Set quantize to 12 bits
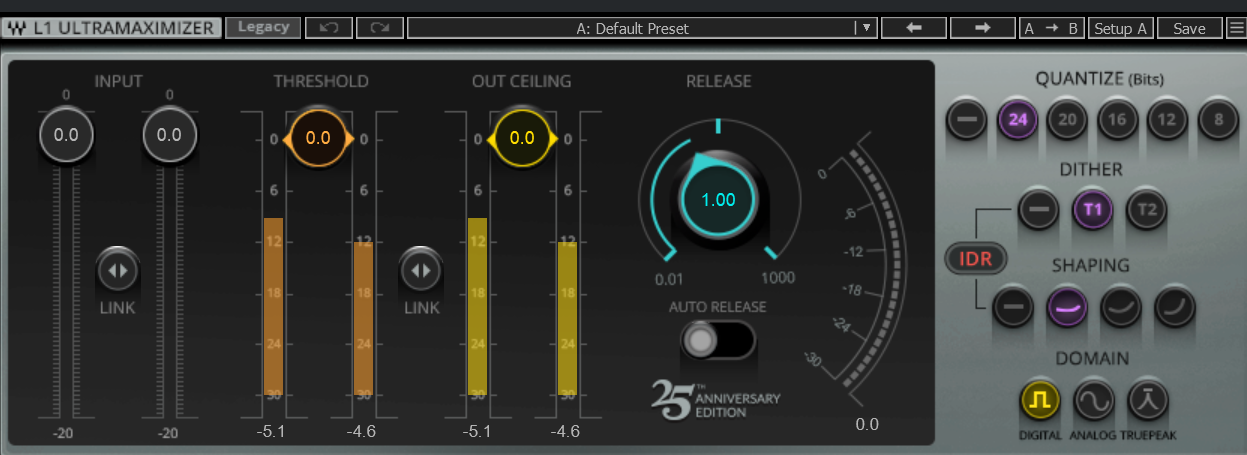 (x=1167, y=120)
